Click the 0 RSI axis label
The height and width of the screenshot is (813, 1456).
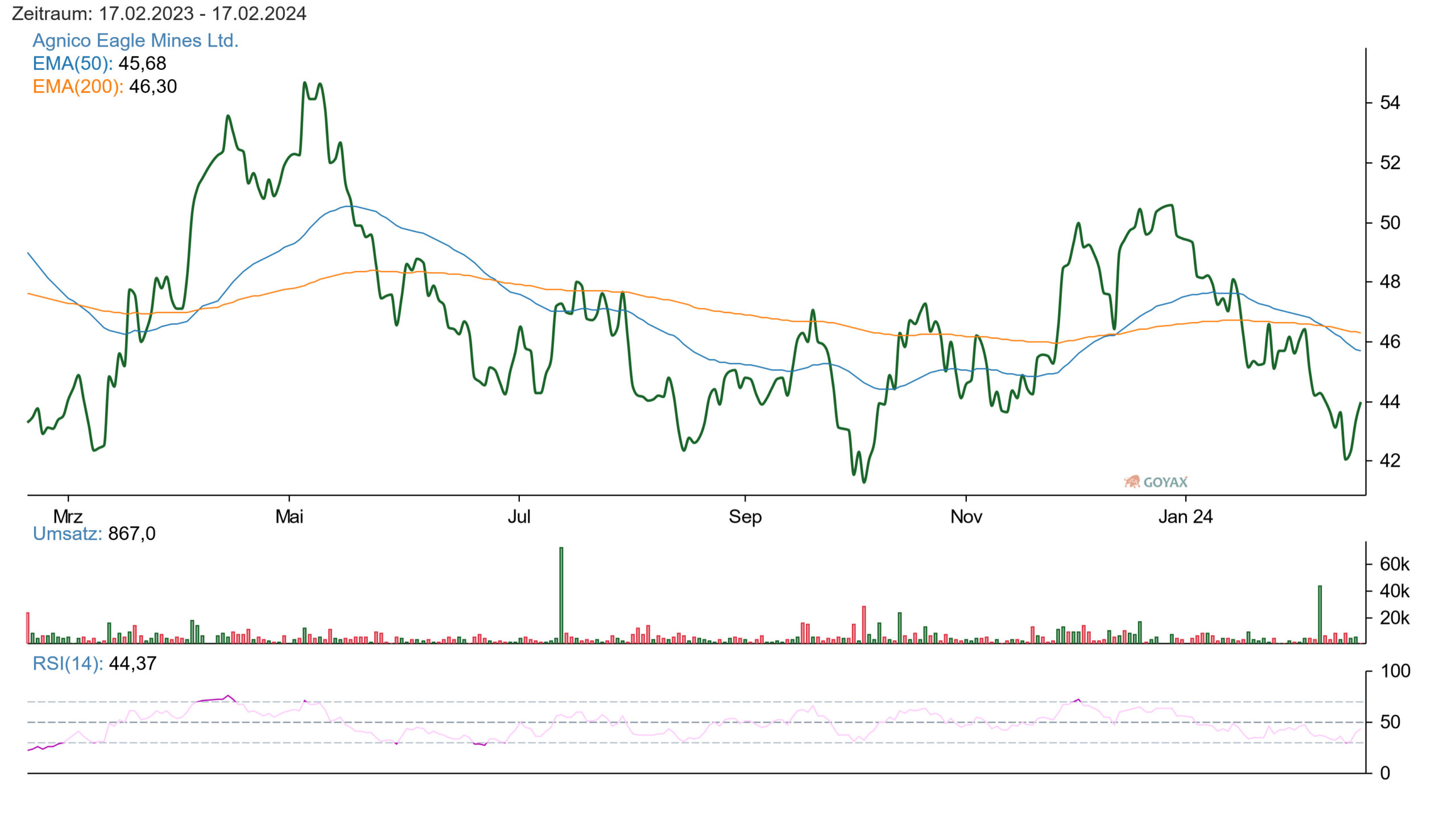coord(1385,773)
